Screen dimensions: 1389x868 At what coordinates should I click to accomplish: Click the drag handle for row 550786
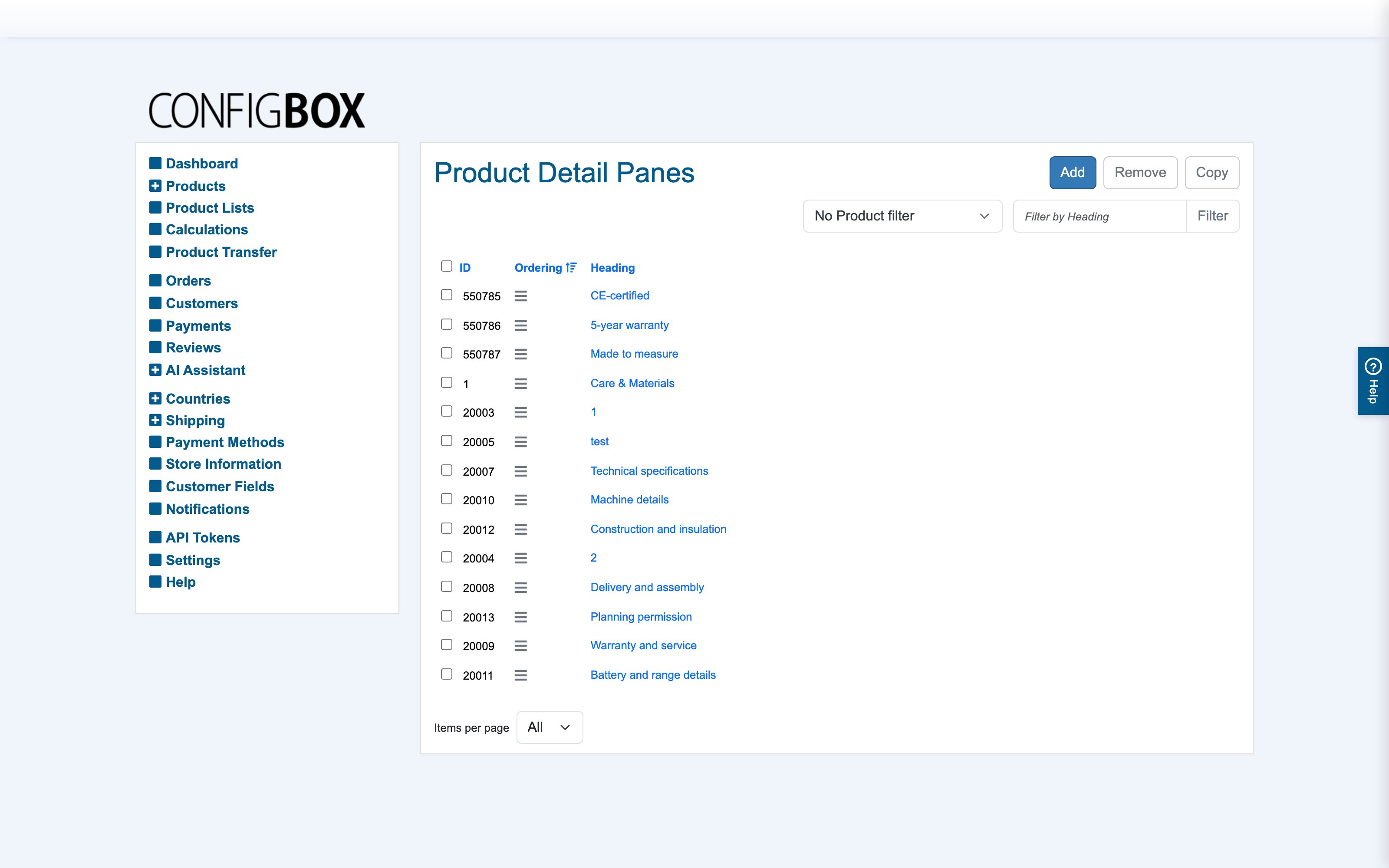tap(520, 325)
